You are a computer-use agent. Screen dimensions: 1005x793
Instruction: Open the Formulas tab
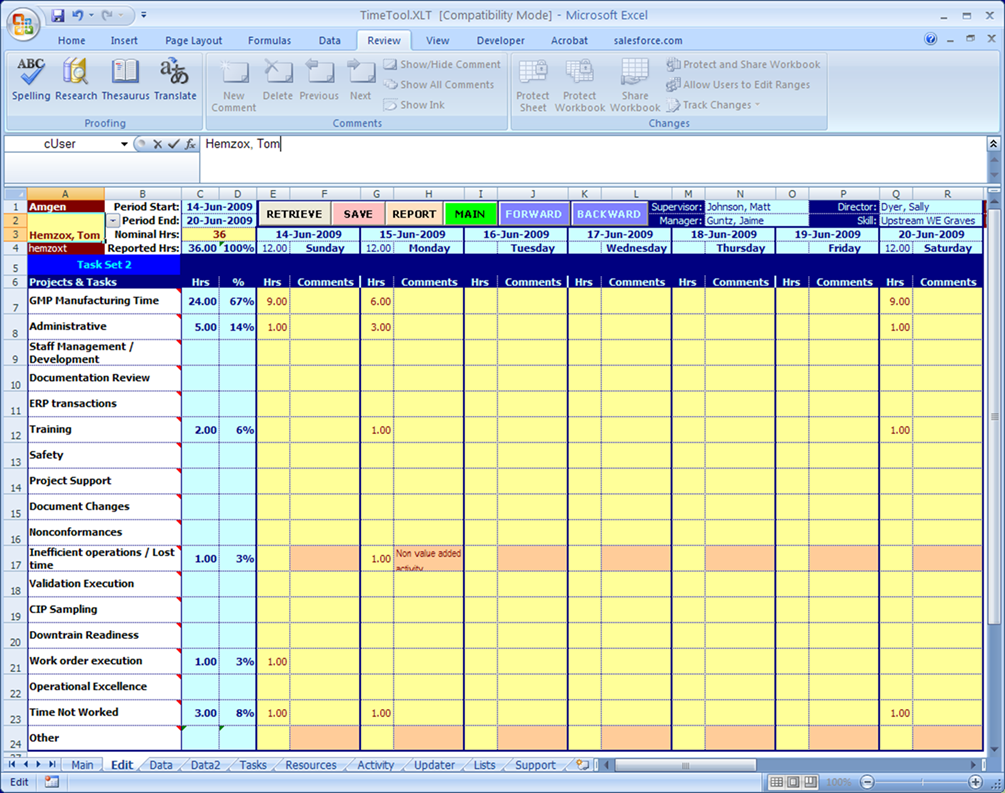(269, 40)
